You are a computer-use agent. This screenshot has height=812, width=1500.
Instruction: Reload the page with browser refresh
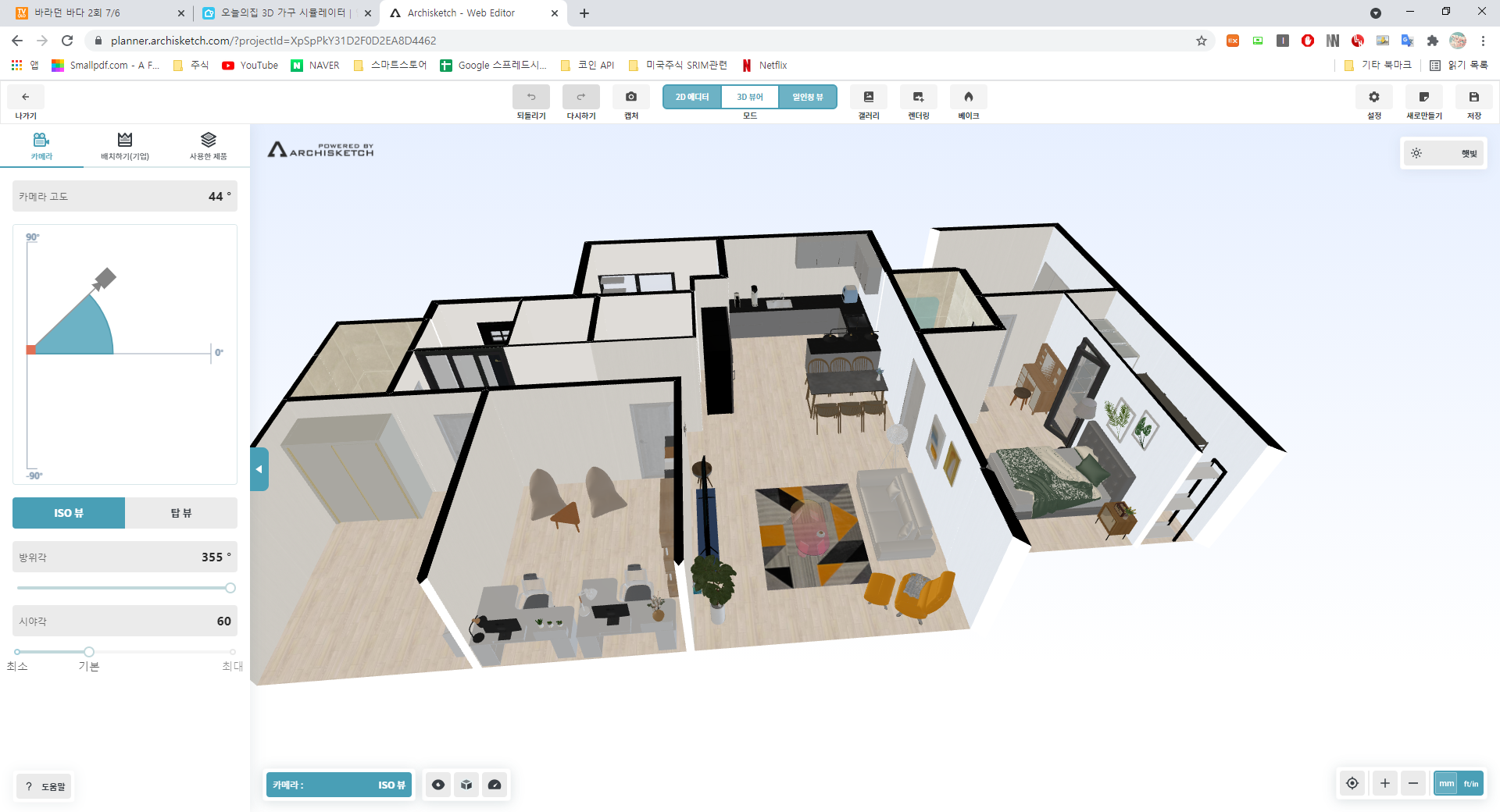pos(67,41)
